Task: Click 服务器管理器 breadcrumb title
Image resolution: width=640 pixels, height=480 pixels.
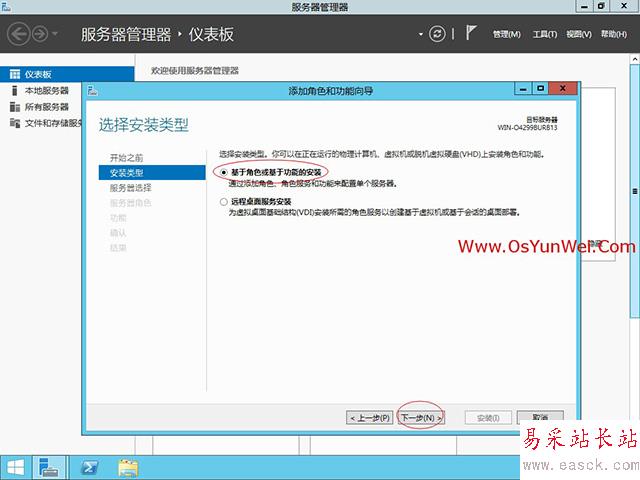Action: point(126,34)
